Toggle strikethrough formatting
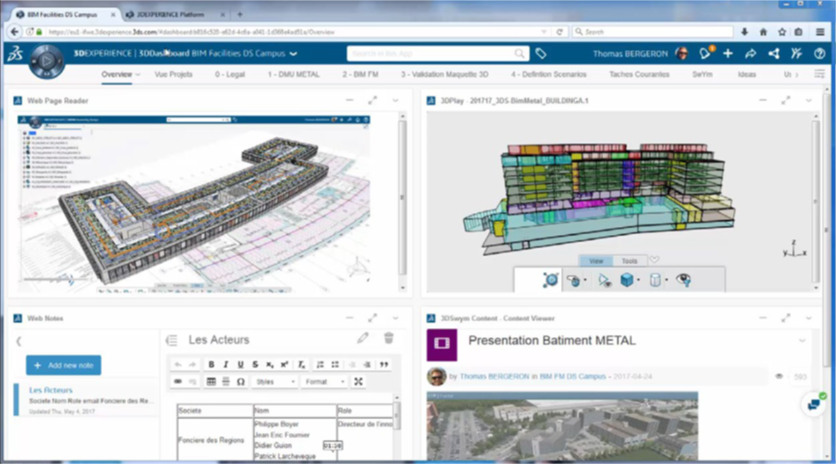Screen dimensions: 836x464 (255, 364)
